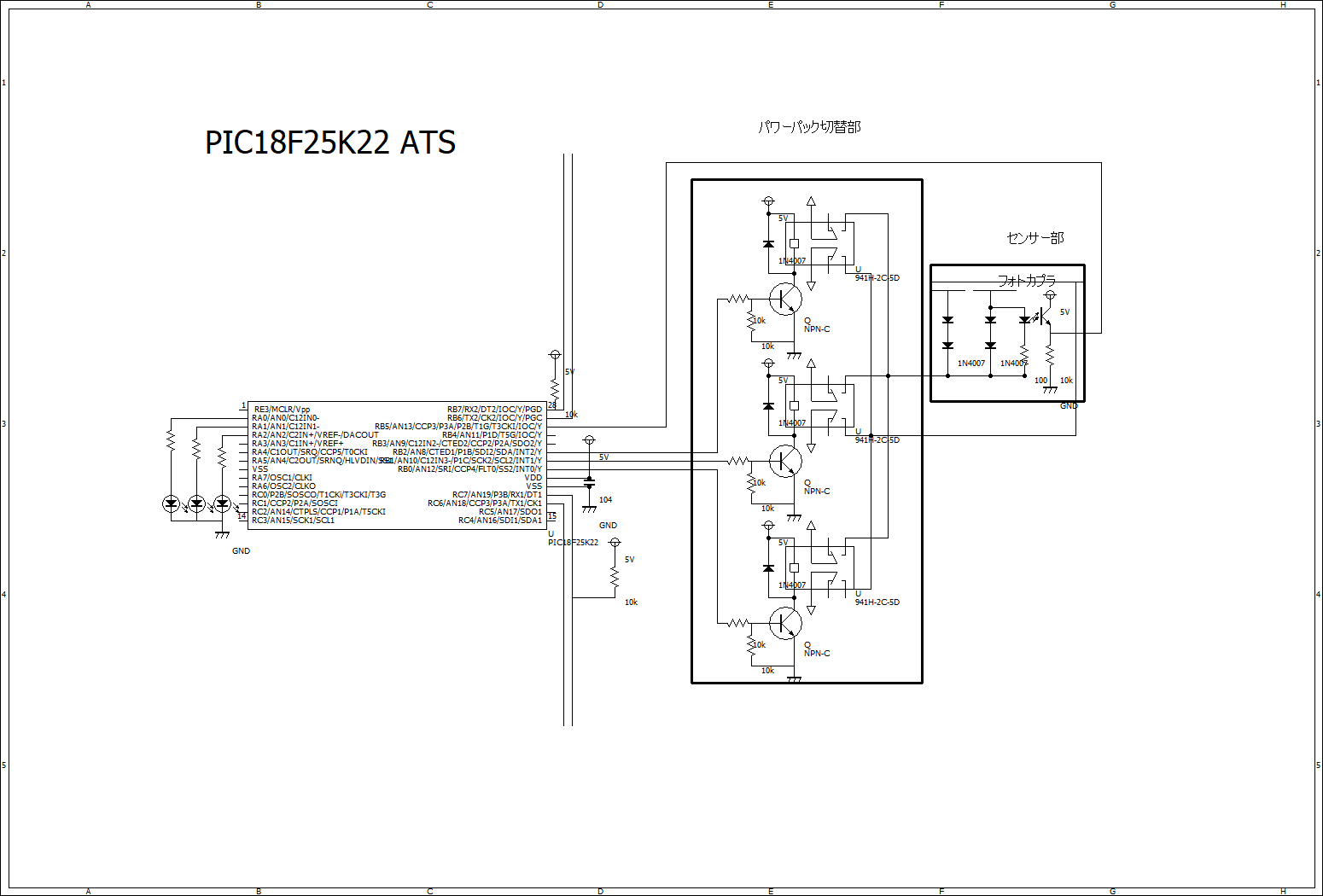Click the leftmost LED symbol
This screenshot has width=1323, height=896.
tap(171, 503)
